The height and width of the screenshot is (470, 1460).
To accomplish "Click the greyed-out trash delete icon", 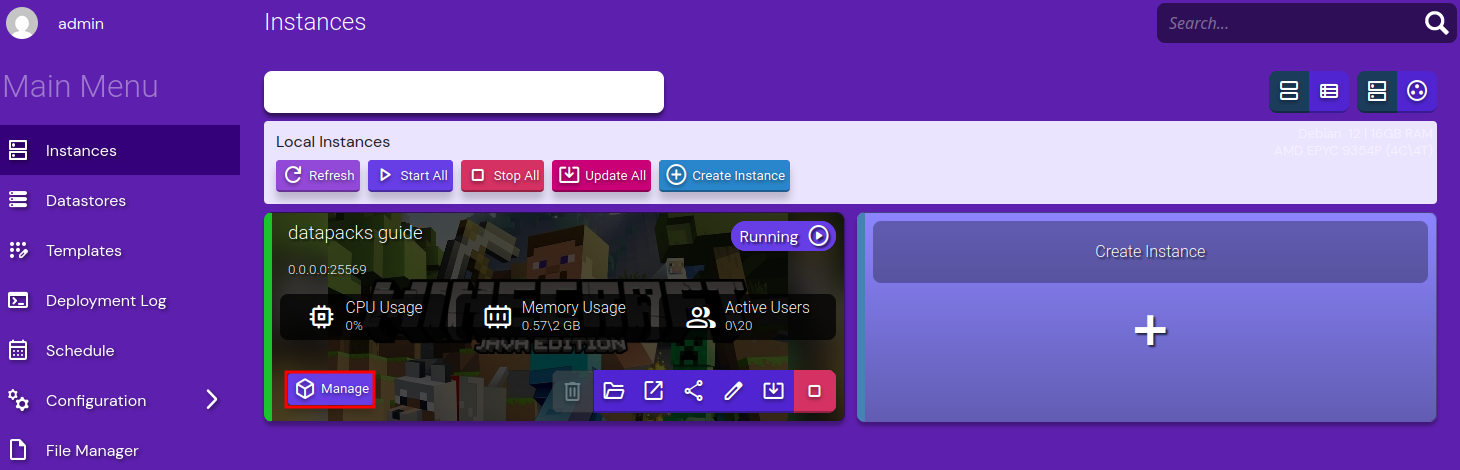I will tap(573, 391).
